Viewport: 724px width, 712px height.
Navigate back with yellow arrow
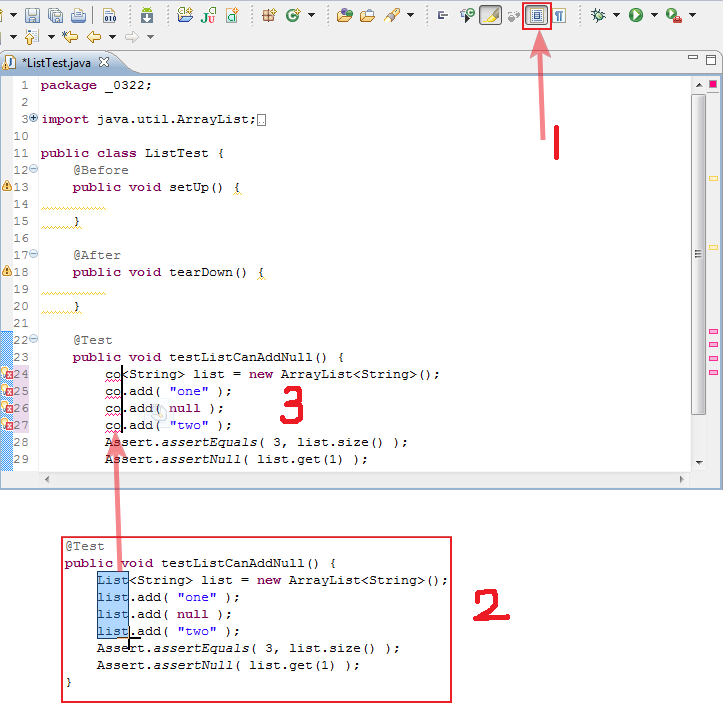tap(94, 36)
